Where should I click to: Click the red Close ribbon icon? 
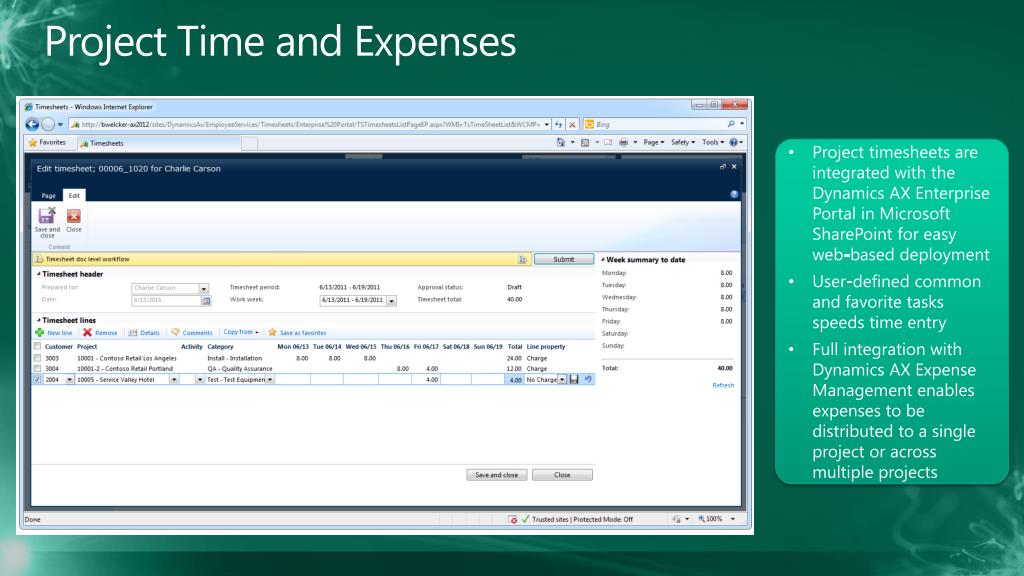click(74, 216)
